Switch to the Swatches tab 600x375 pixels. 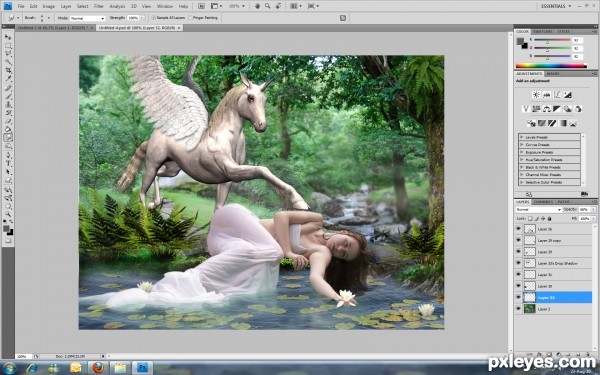(x=543, y=31)
